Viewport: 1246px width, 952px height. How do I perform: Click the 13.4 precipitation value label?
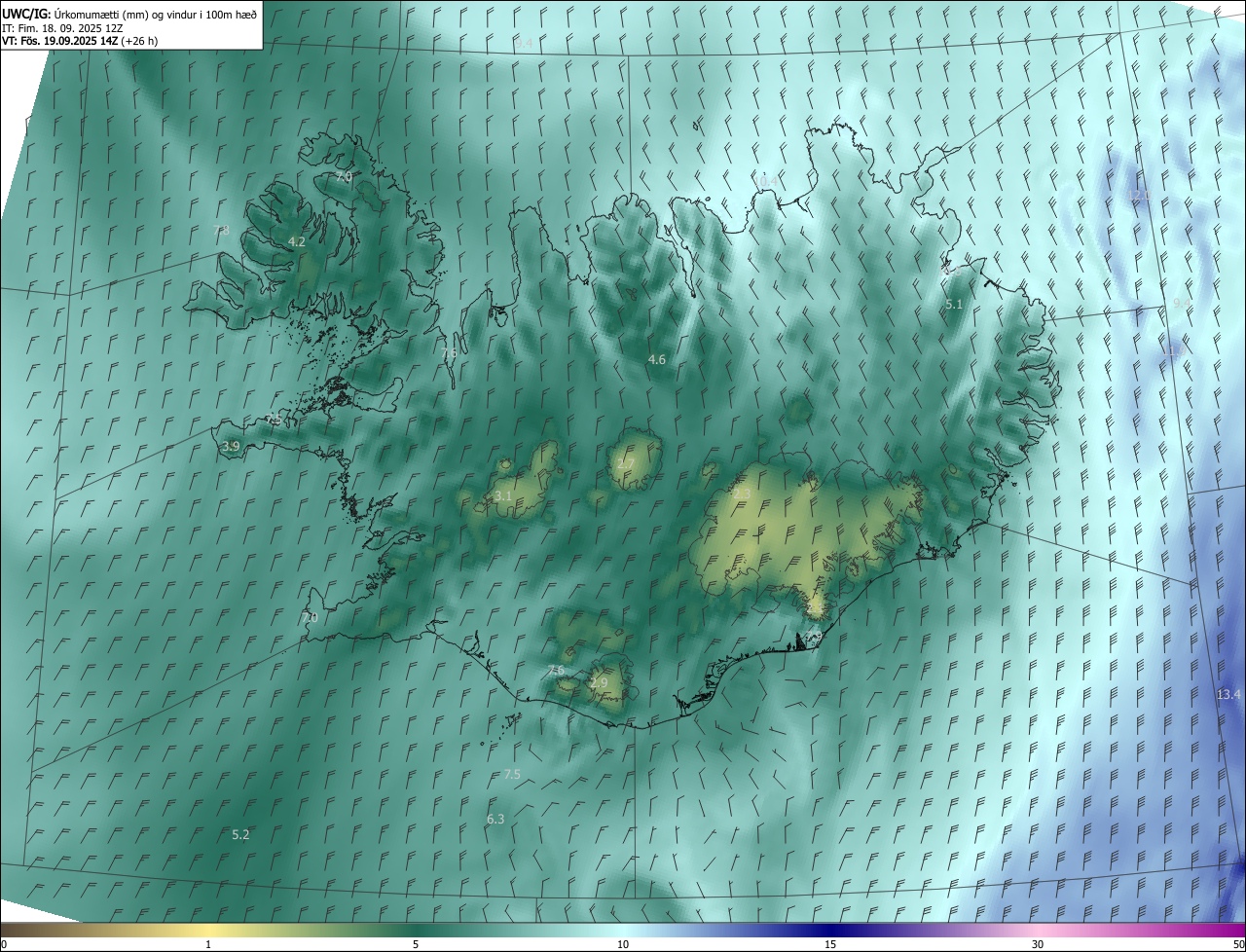[1228, 694]
